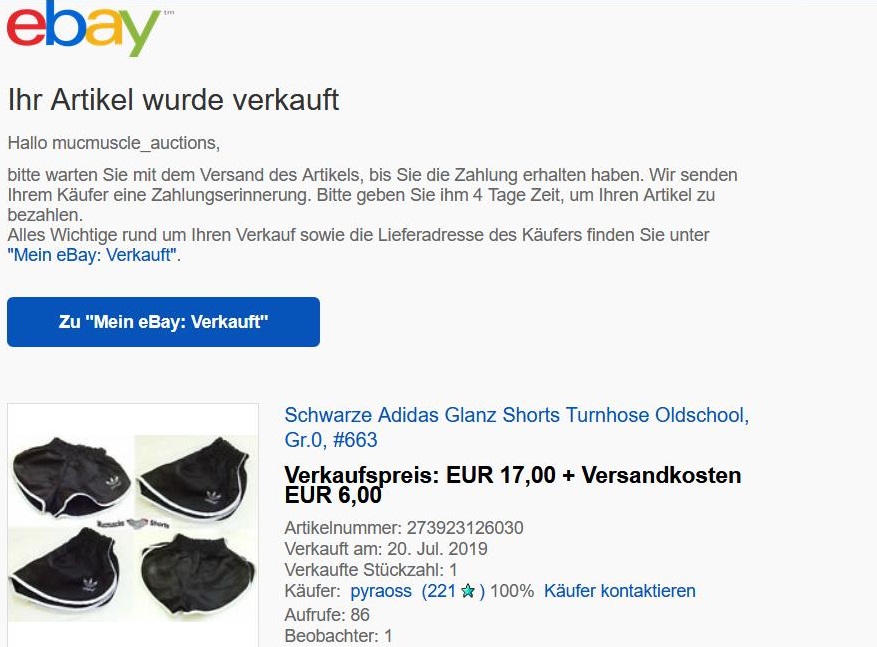Open the 'Zu Mein eBay: Verkauft' button
877x647 pixels.
[163, 322]
